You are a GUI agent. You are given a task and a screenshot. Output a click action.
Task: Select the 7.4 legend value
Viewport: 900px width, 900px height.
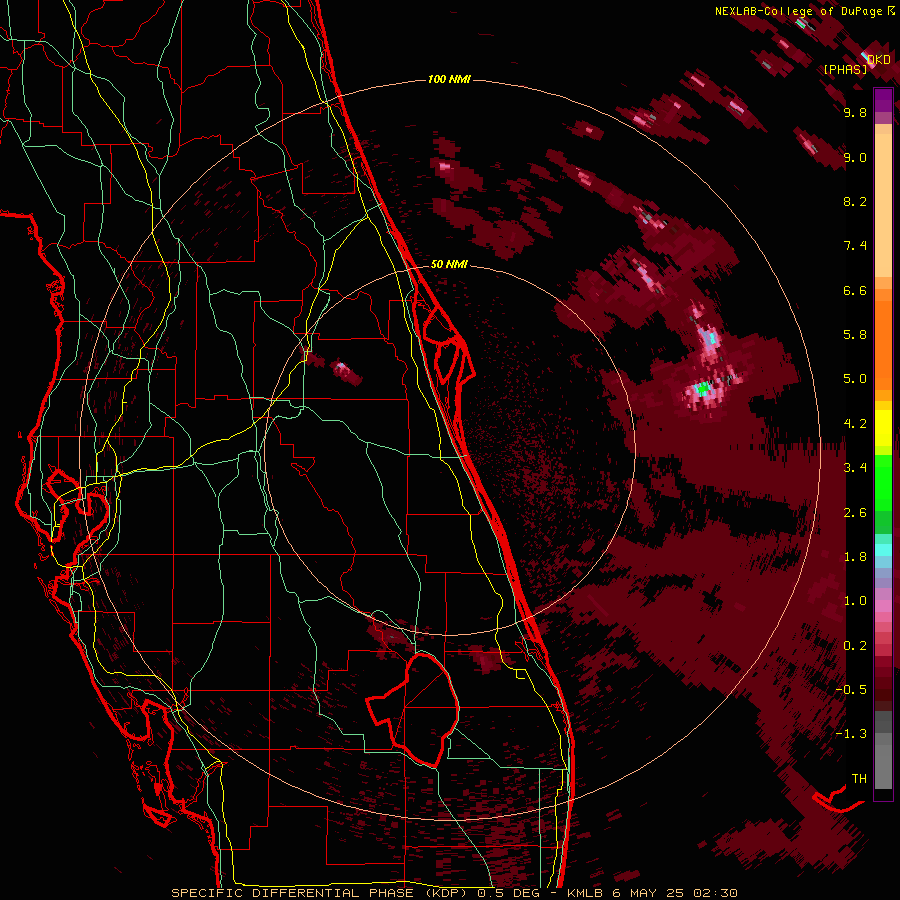855,246
